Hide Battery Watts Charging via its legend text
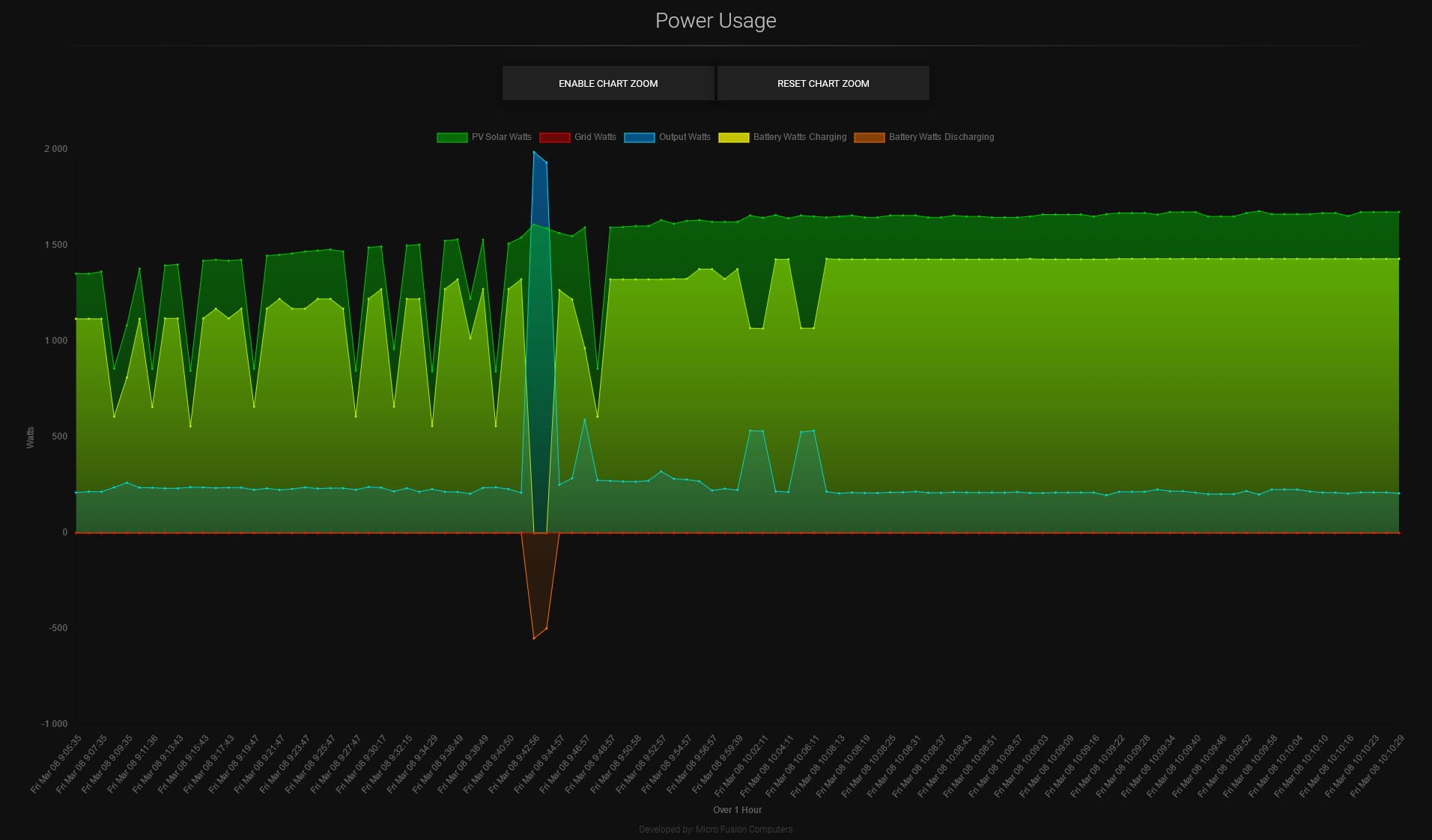The width and height of the screenshot is (1432, 840). click(x=799, y=137)
